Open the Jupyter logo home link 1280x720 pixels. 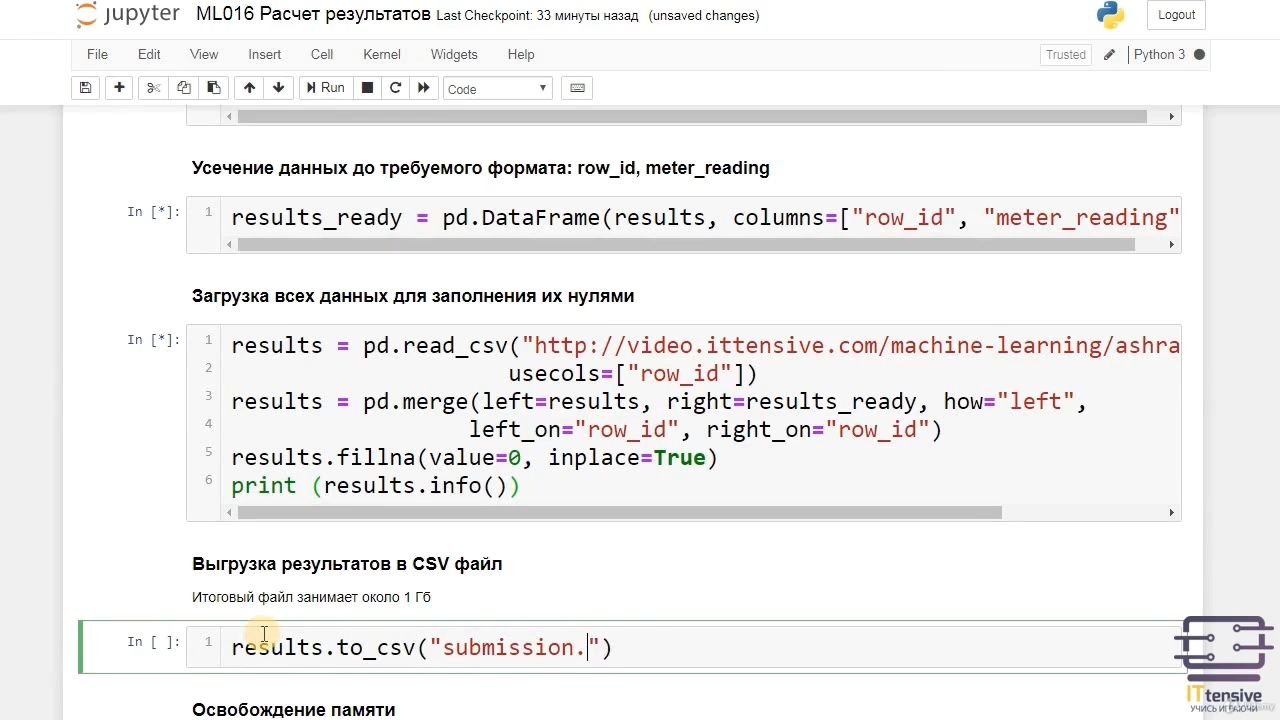pos(127,15)
